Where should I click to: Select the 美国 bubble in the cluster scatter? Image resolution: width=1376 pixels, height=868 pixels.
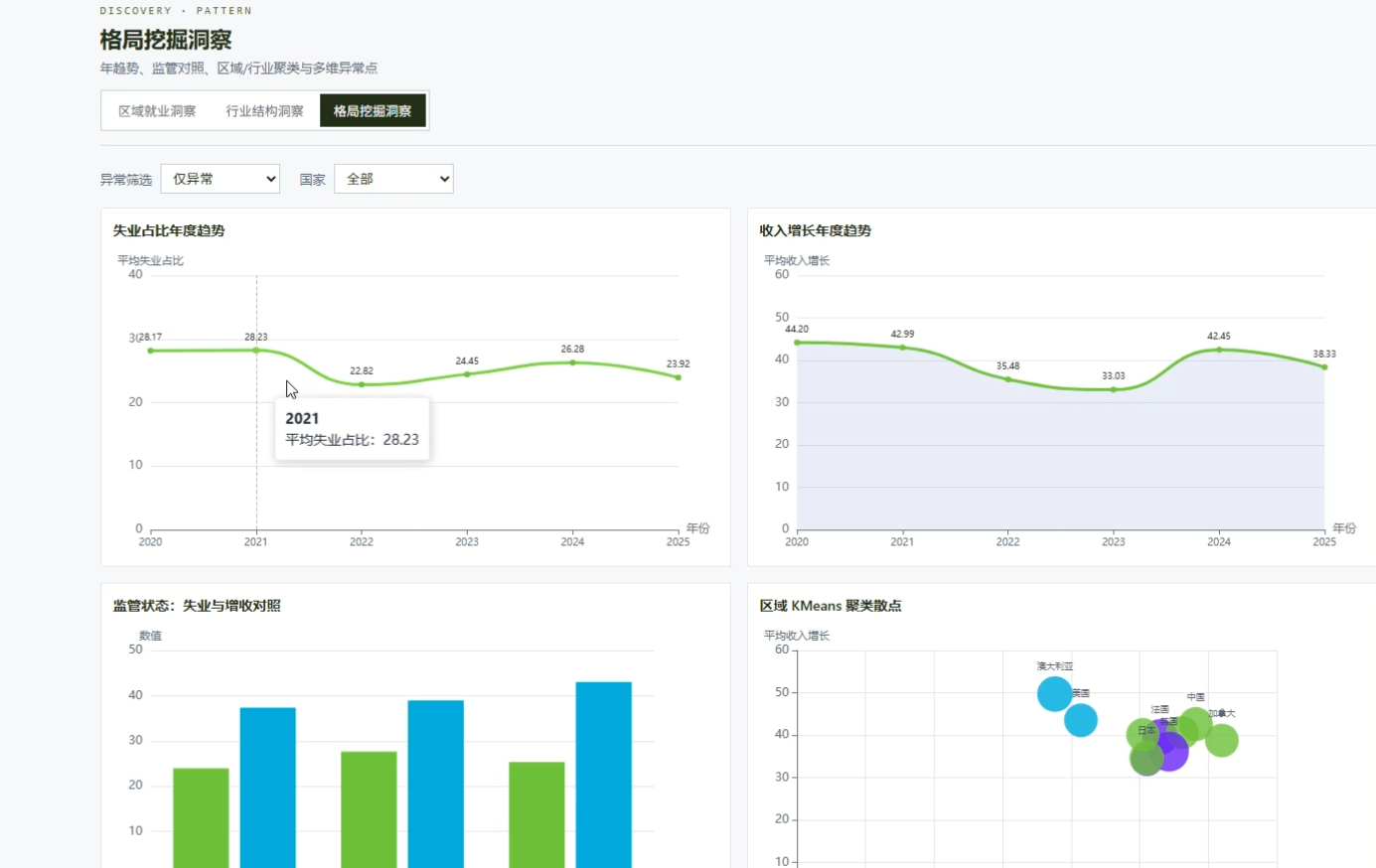tap(1081, 720)
